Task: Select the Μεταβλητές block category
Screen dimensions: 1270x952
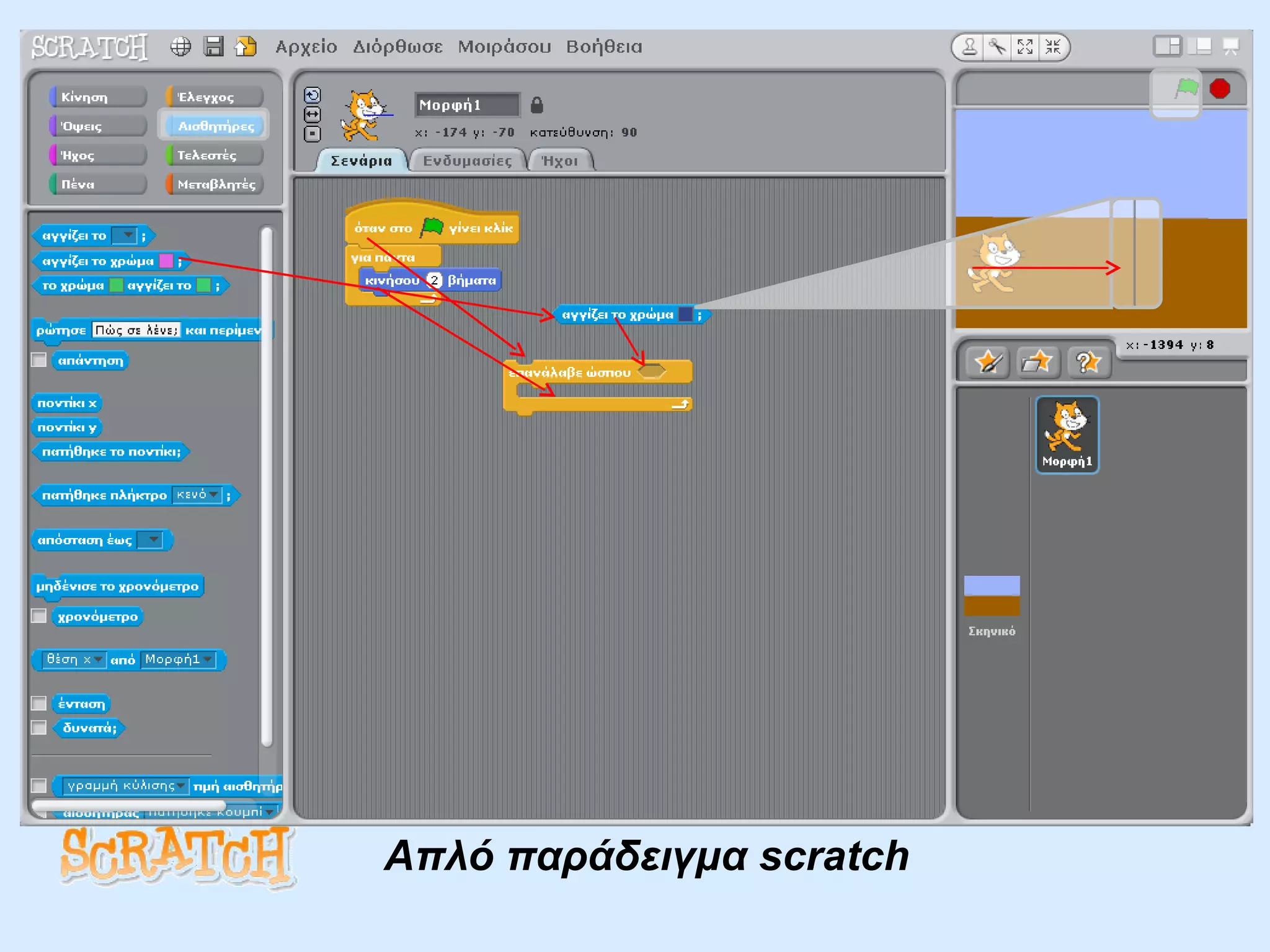Action: click(215, 184)
